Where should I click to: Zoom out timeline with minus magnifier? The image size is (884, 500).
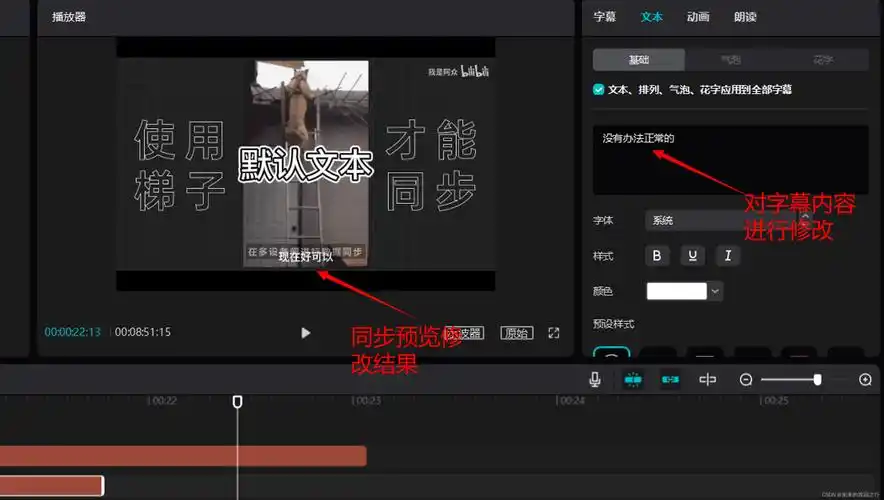coord(746,380)
